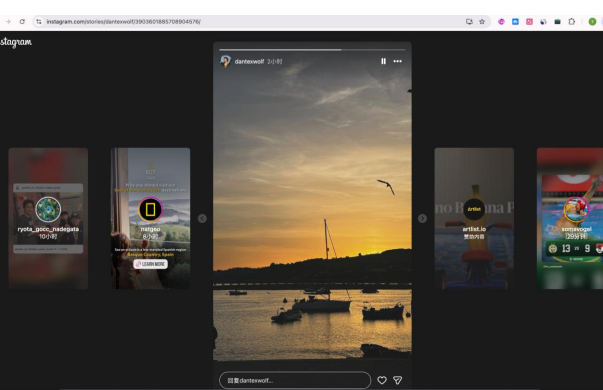Open the blue square extension icon
603x390 pixels.
pos(515,22)
